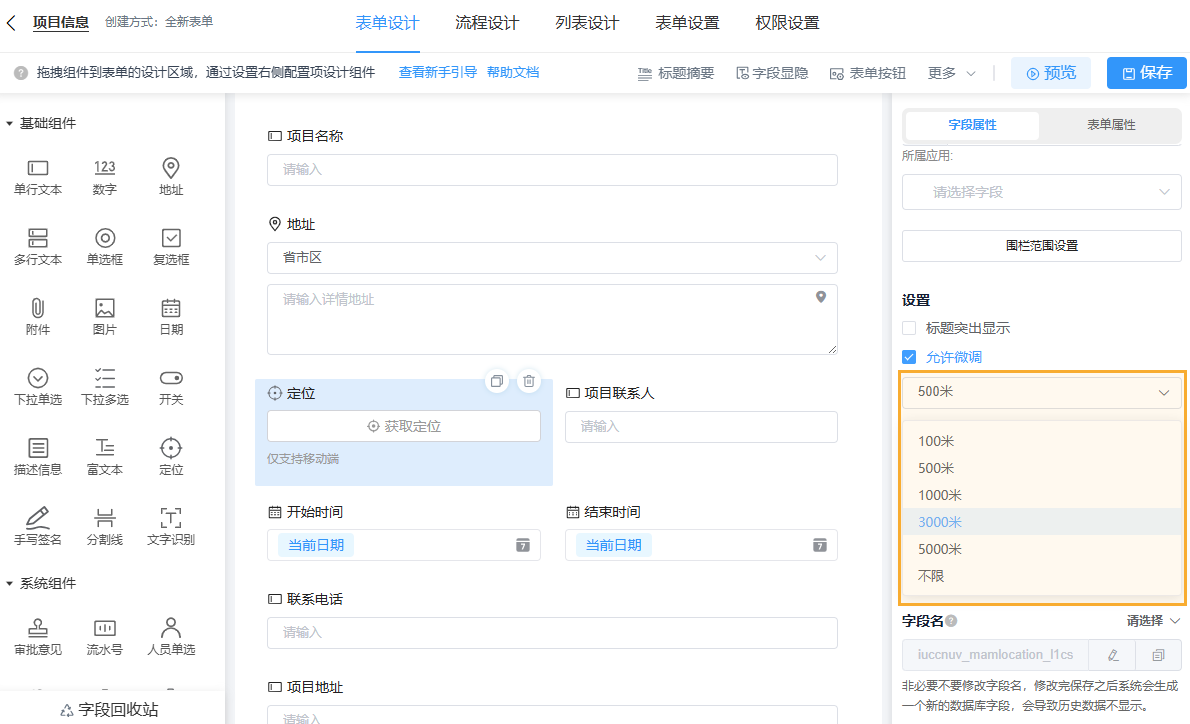Disable the 允许微调 checkbox
Viewport: 1190px width, 724px height.
[x=909, y=356]
